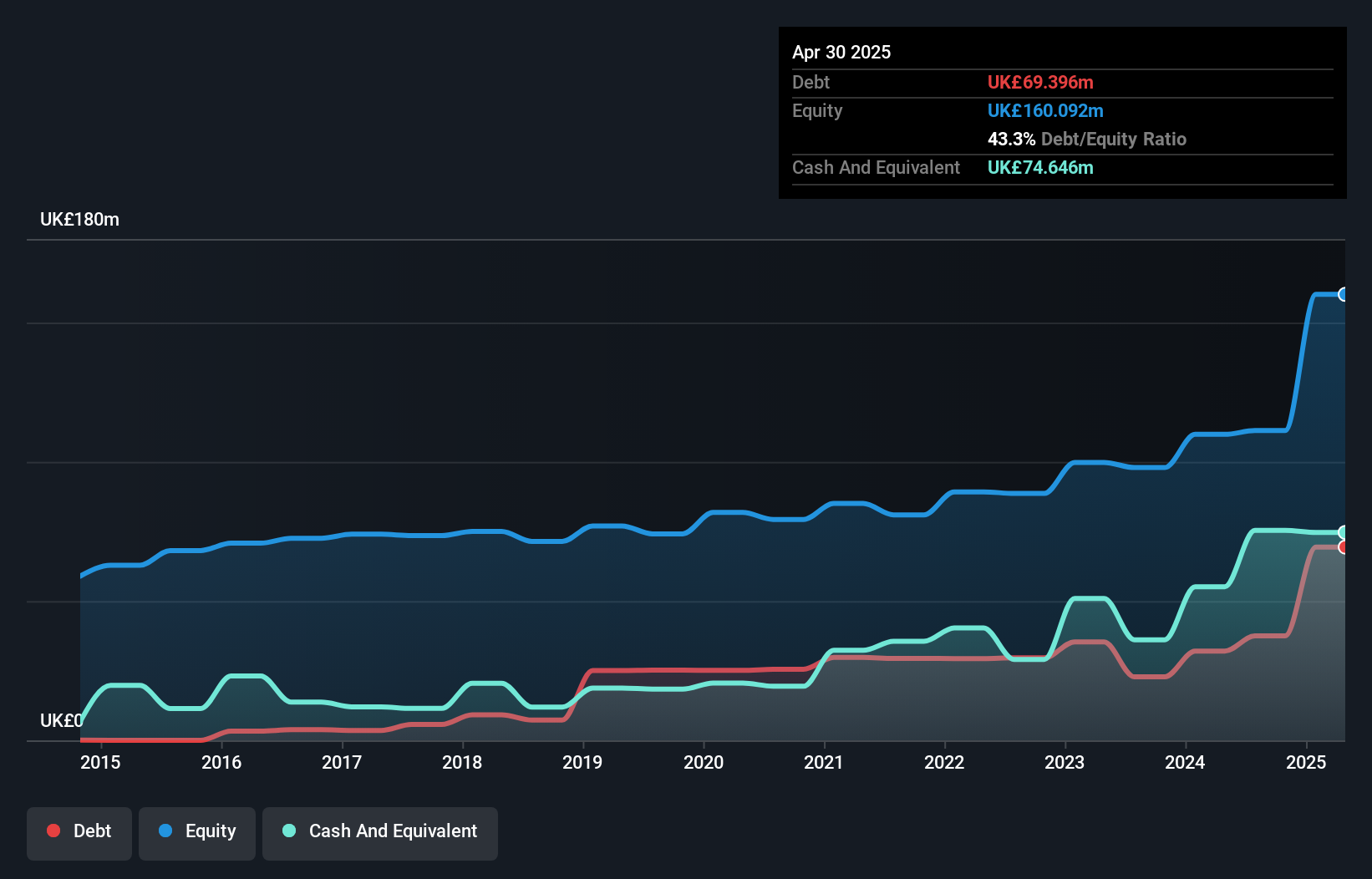Viewport: 1372px width, 879px height.
Task: Click the Debt value UK£69.396m in tooltip
Action: (x=1040, y=83)
